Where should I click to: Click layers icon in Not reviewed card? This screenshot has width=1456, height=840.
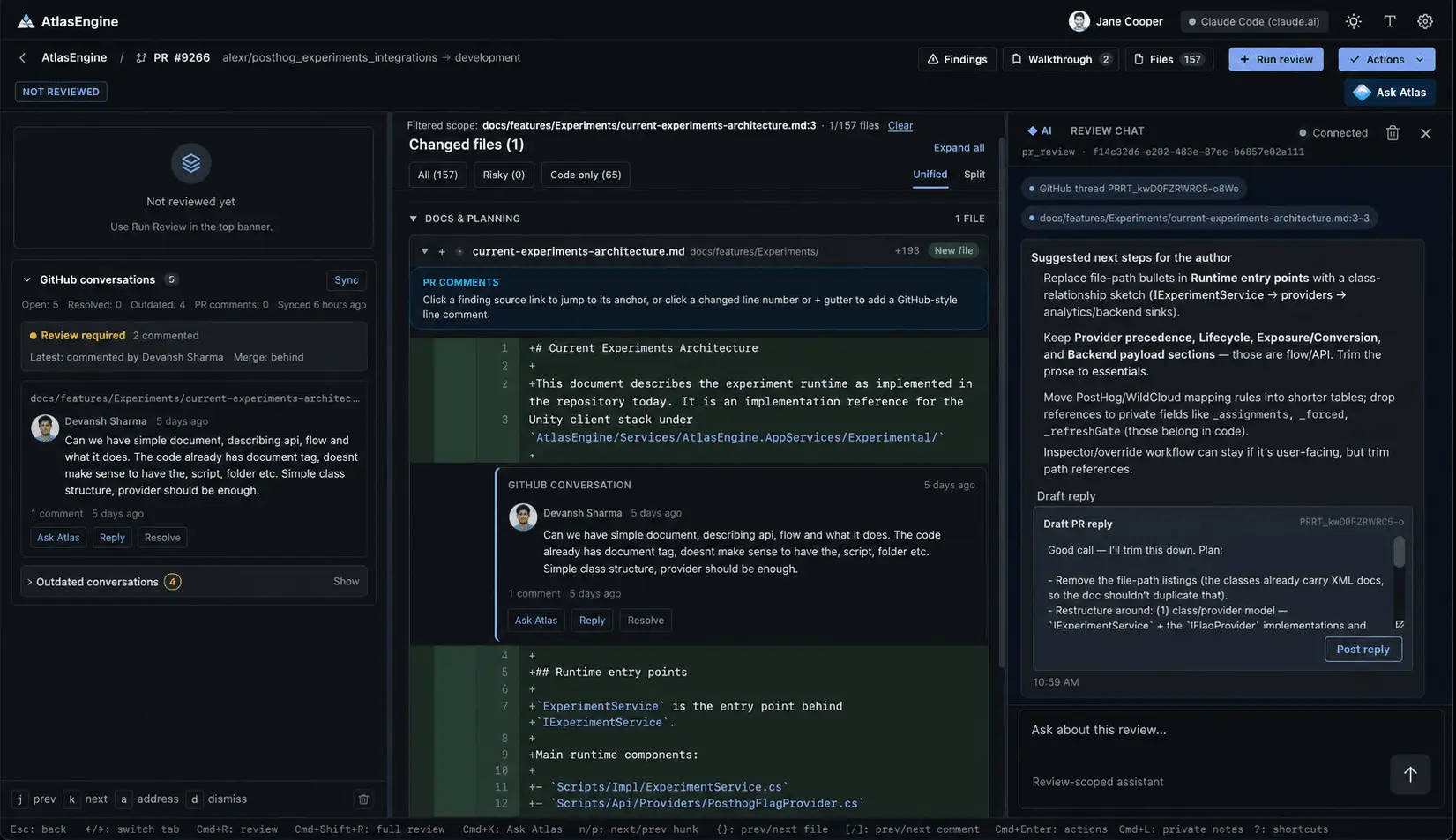point(191,163)
